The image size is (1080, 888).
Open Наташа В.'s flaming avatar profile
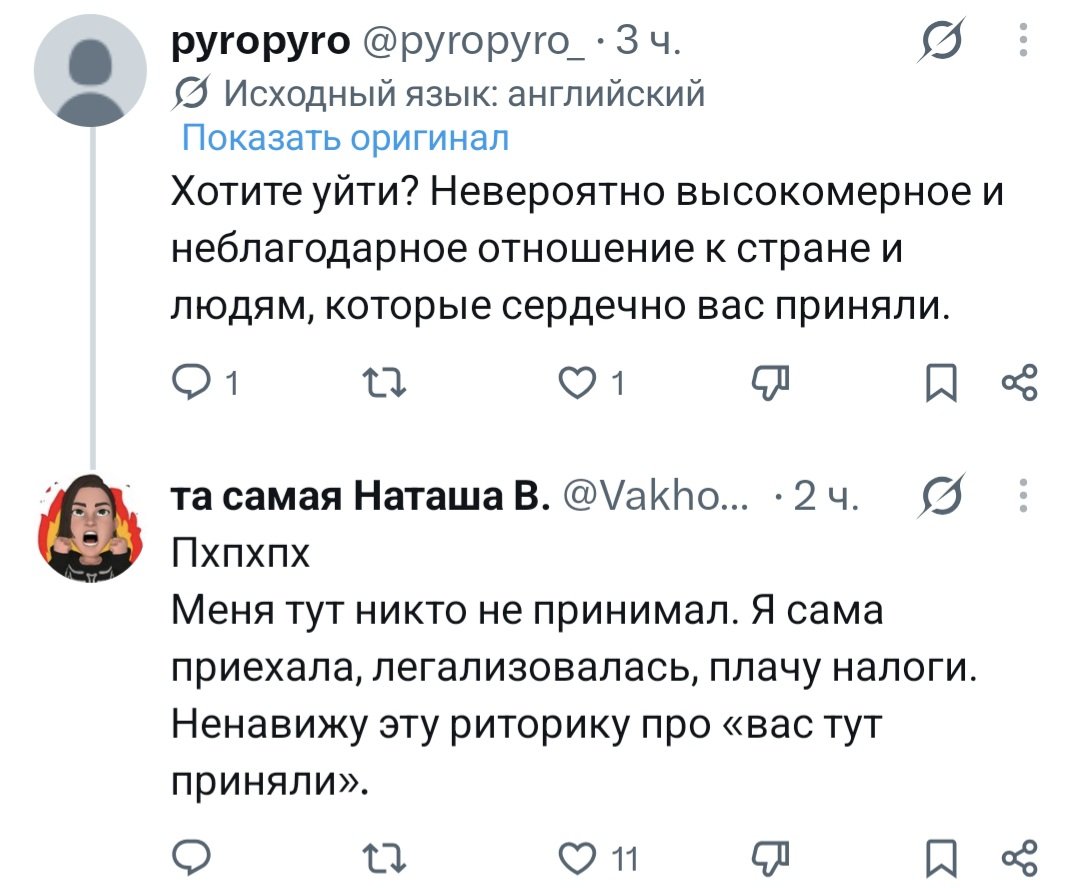[90, 527]
